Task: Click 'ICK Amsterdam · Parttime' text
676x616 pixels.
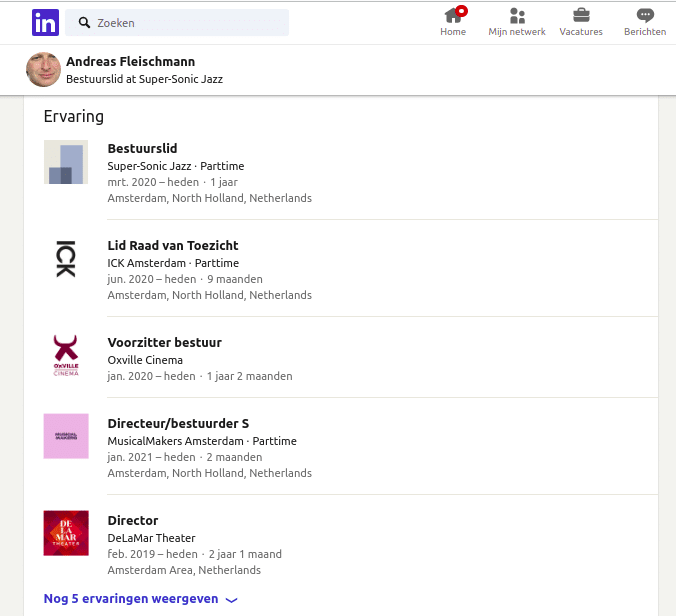Action: (x=173, y=263)
